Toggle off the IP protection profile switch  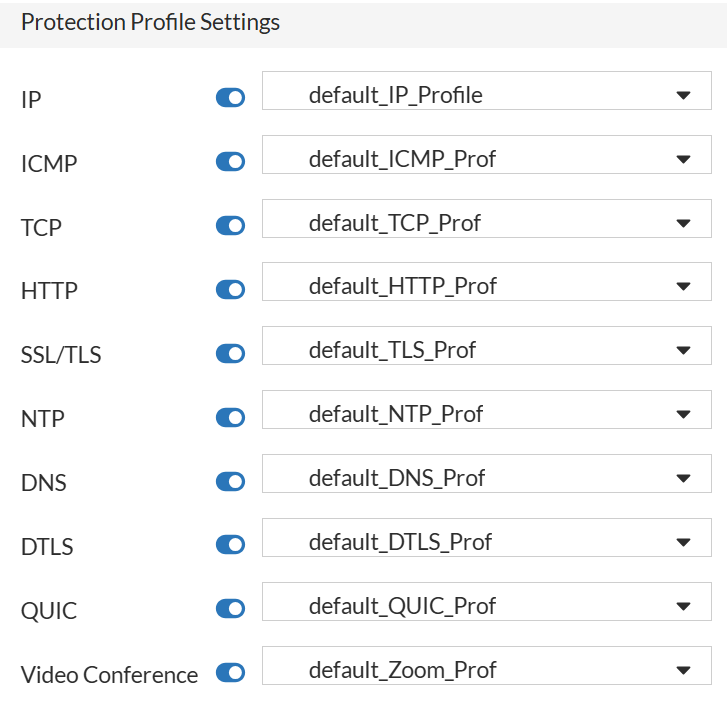tap(230, 98)
